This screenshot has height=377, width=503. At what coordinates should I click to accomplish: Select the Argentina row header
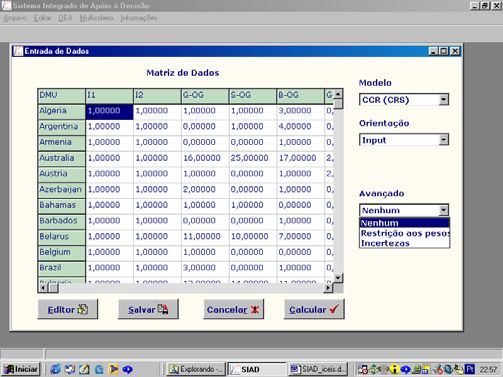(x=62, y=127)
